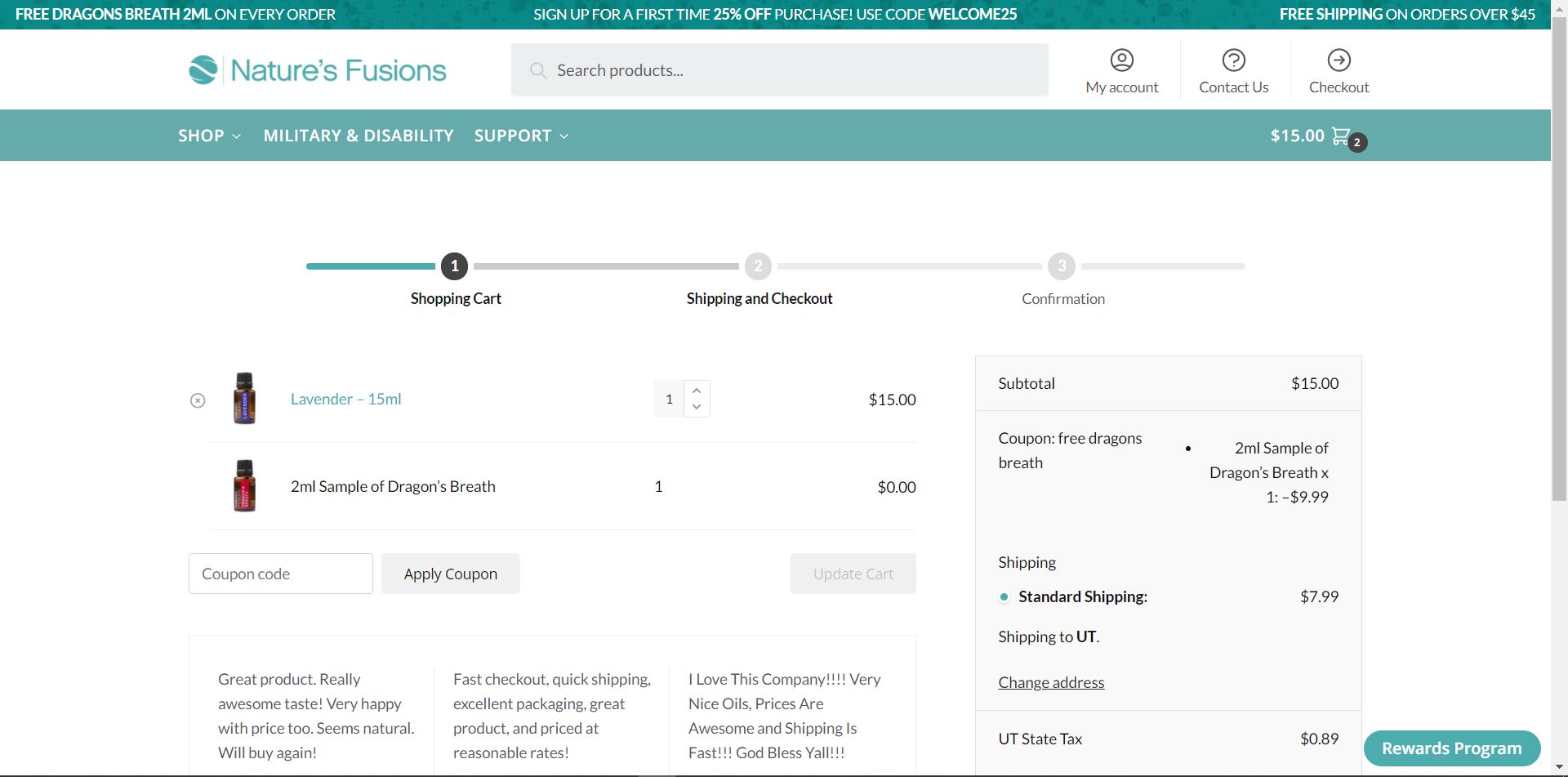
Task: Click step 2 on the checkout progress bar
Action: 758,266
